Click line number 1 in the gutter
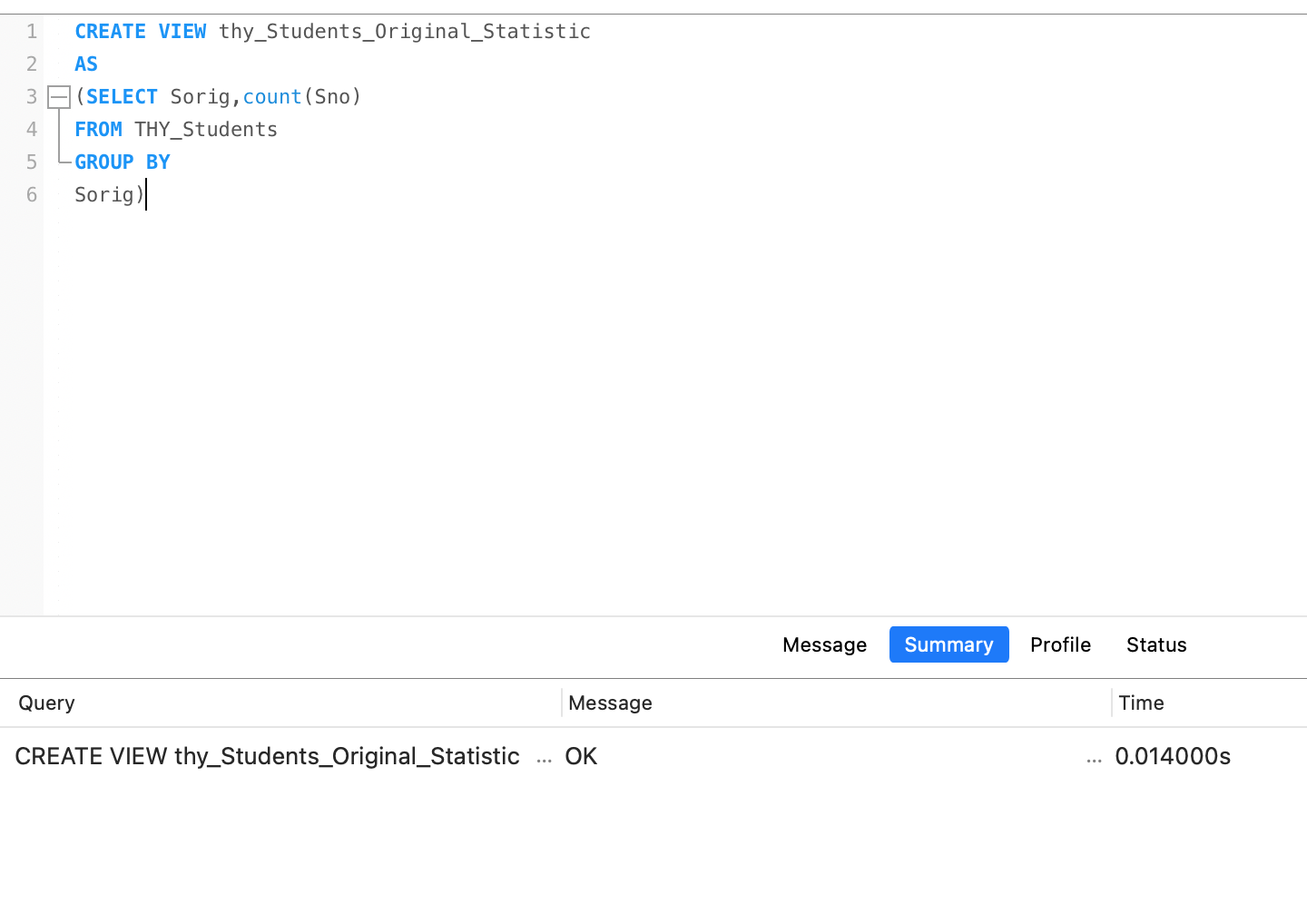The image size is (1307, 924). pos(32,32)
